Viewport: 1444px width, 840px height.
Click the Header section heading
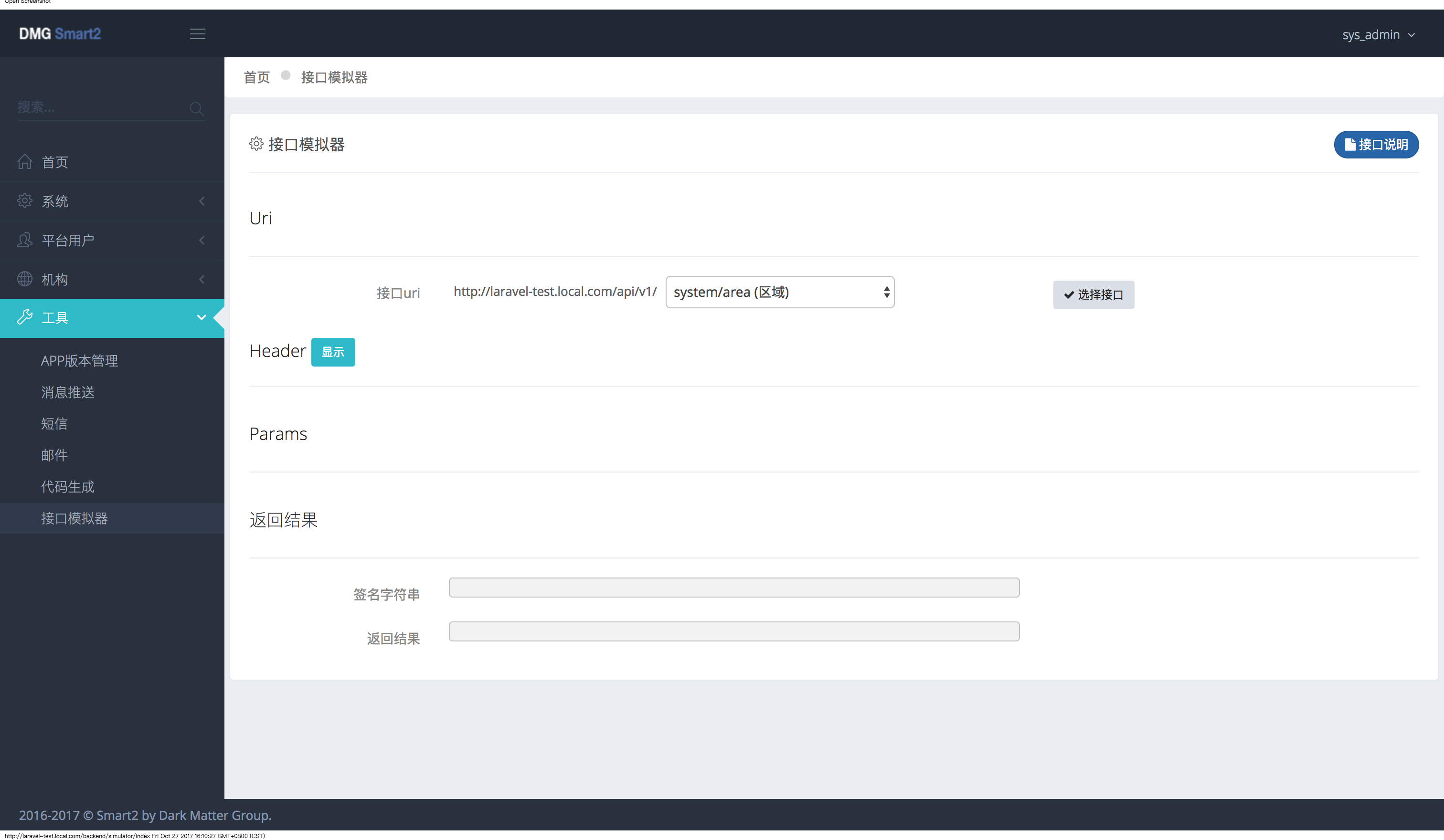[x=277, y=351]
